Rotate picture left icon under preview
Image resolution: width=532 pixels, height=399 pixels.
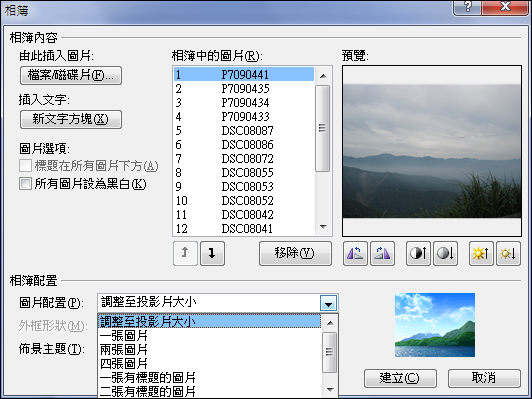click(x=355, y=253)
